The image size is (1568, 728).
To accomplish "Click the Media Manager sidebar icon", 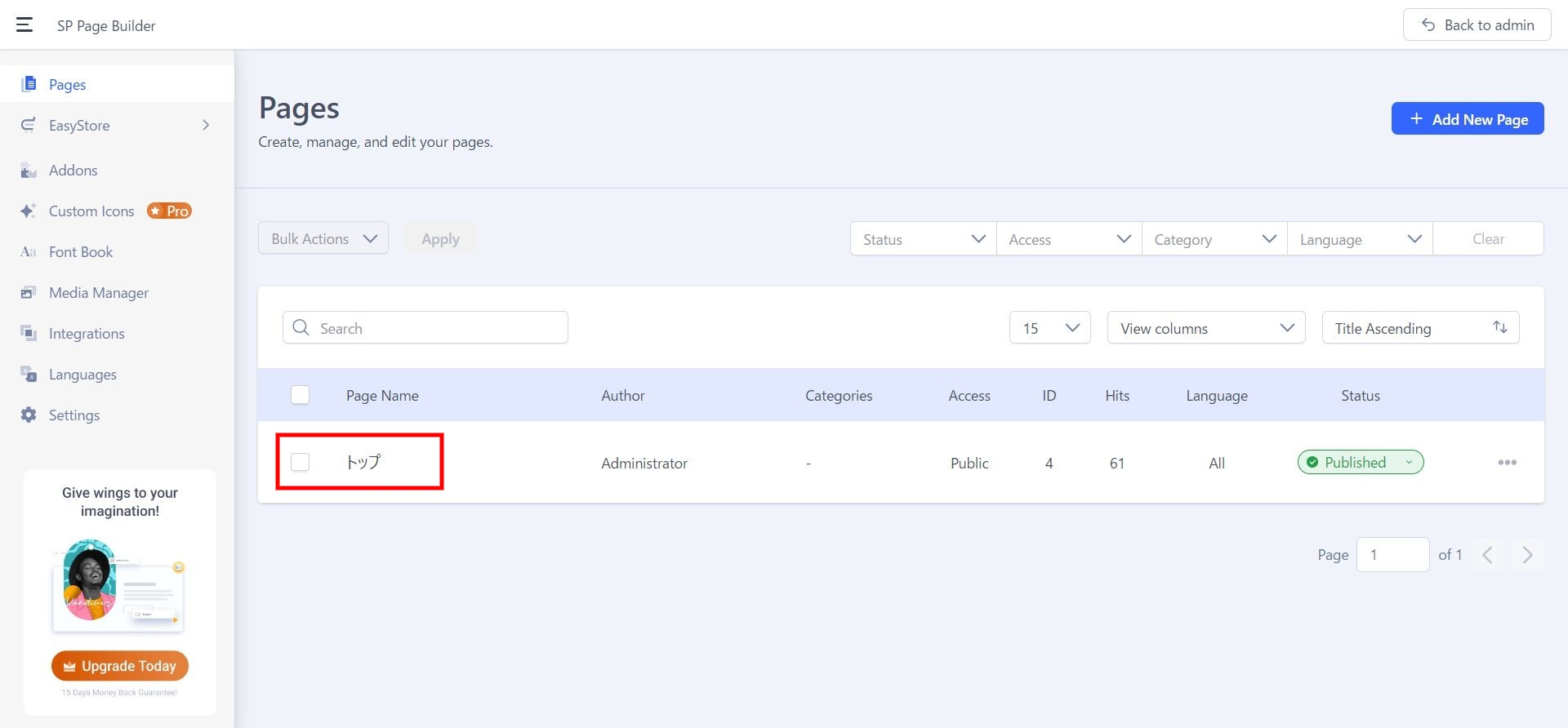I will click(29, 292).
